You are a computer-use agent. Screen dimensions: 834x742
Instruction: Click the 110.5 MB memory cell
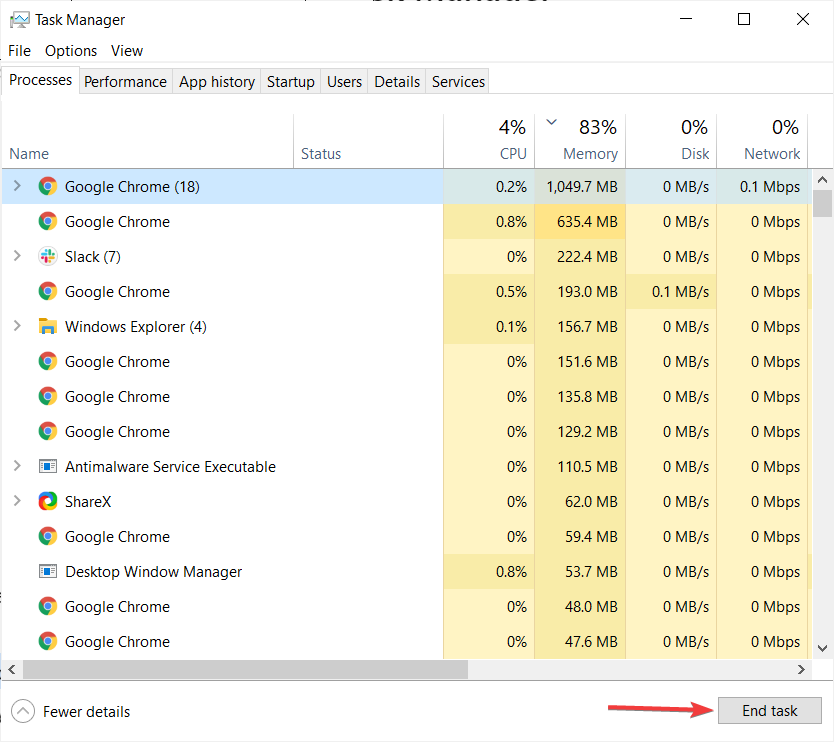click(580, 466)
